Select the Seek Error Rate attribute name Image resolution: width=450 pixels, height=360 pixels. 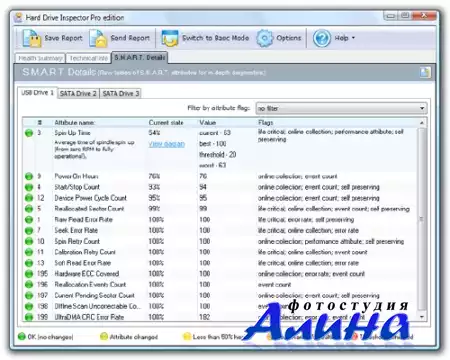pyautogui.click(x=76, y=230)
